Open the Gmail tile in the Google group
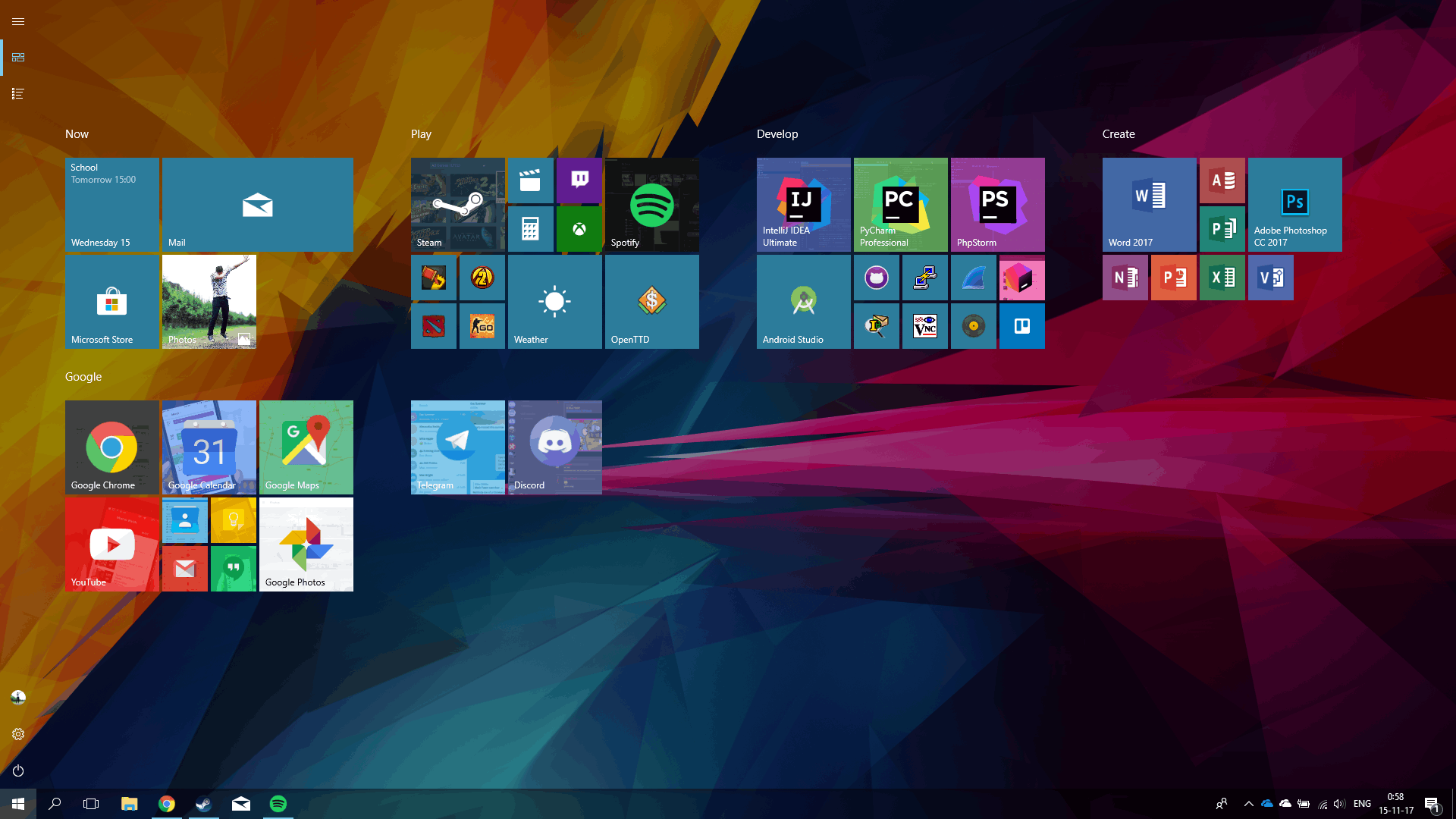This screenshot has height=819, width=1456. [x=185, y=569]
